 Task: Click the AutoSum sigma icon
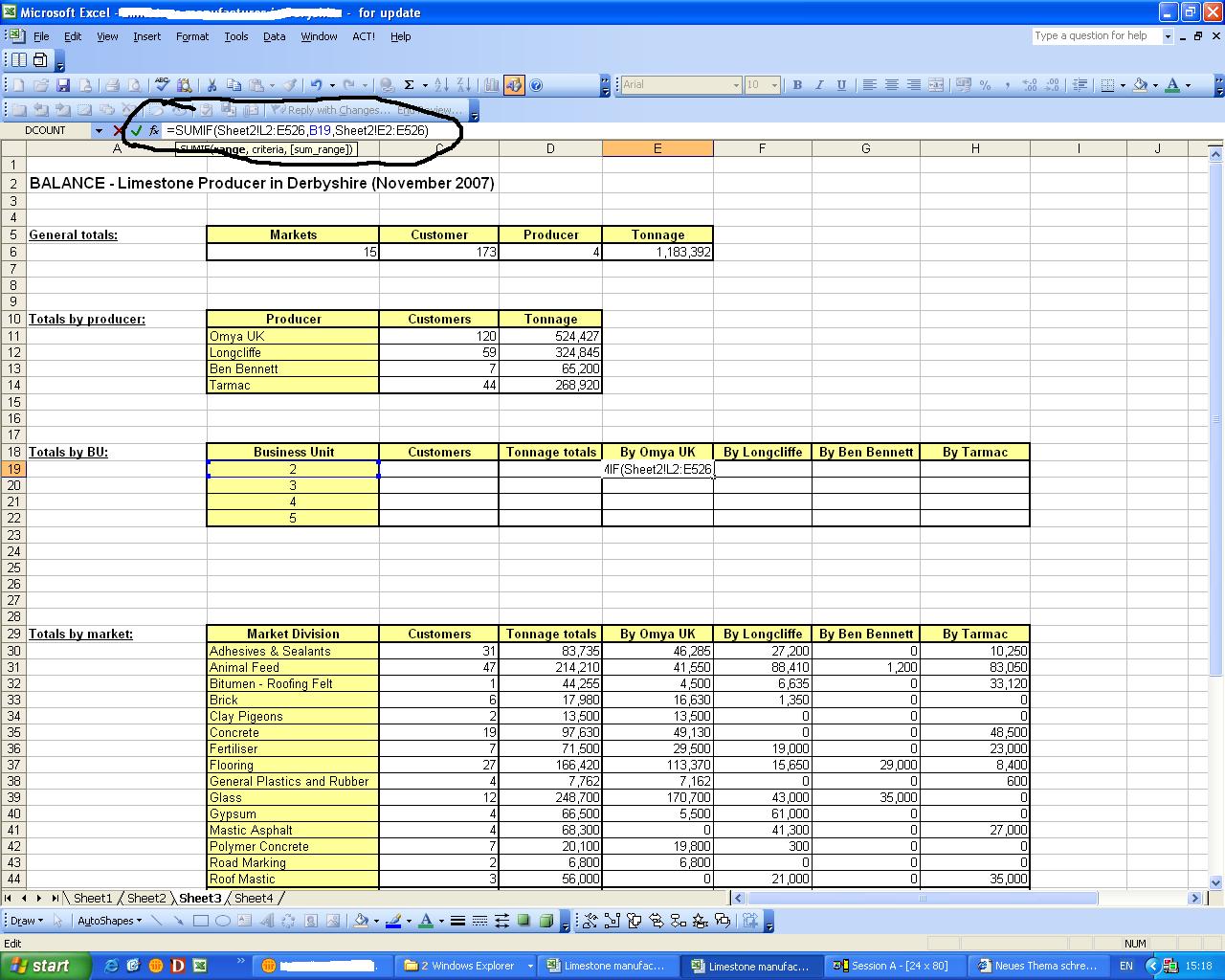[x=409, y=85]
